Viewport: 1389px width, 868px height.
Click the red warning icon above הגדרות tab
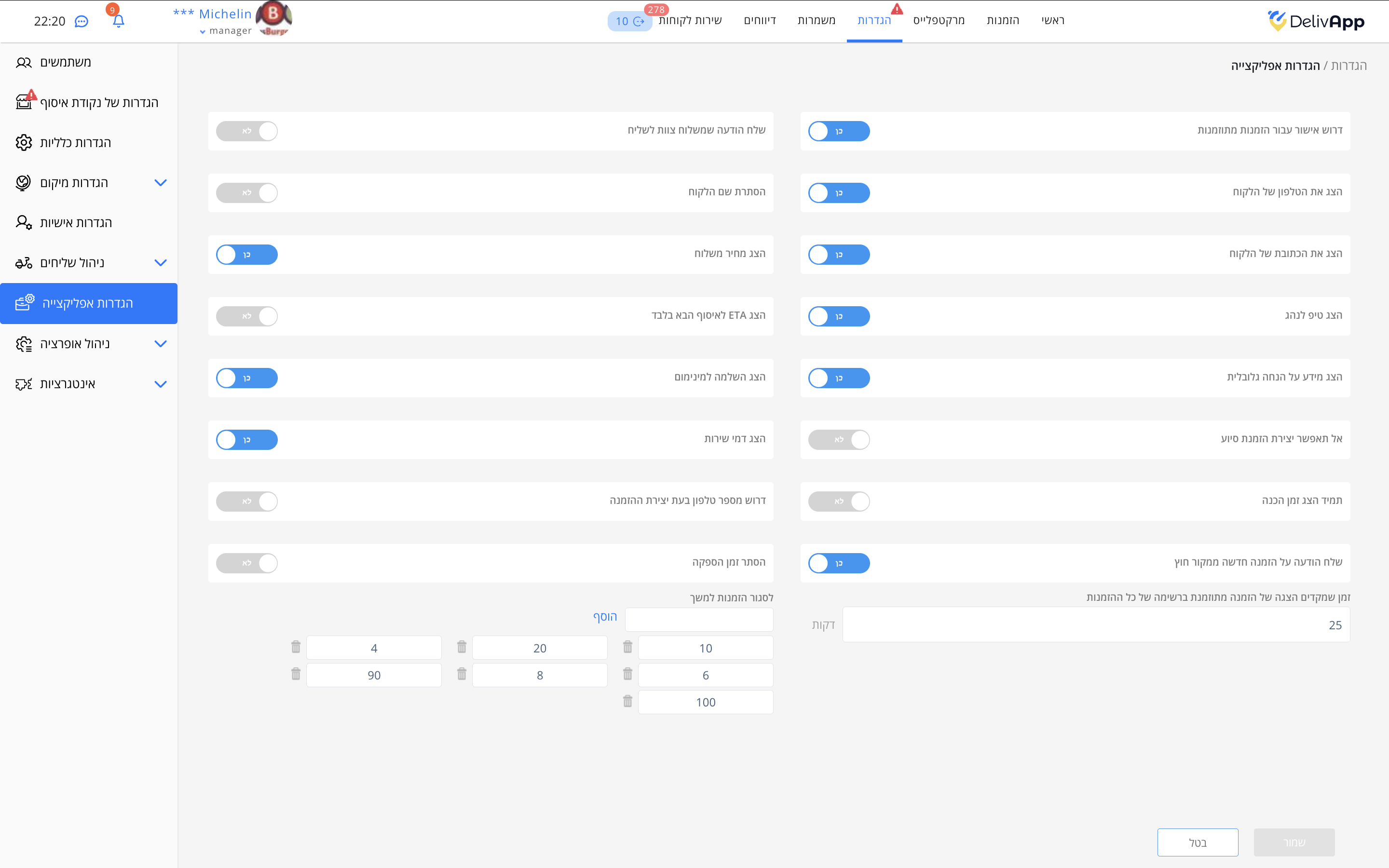pos(897,9)
